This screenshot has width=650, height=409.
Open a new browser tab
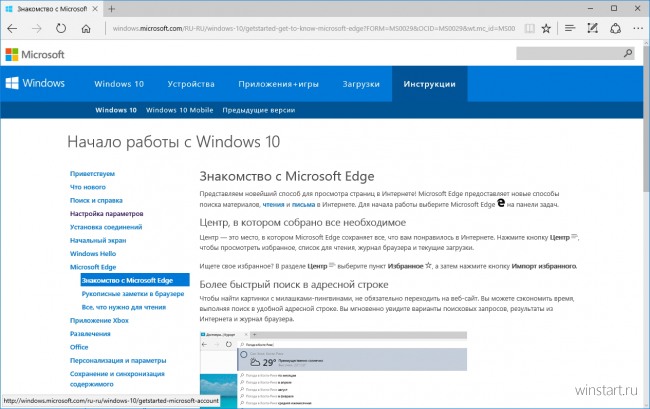coord(112,8)
